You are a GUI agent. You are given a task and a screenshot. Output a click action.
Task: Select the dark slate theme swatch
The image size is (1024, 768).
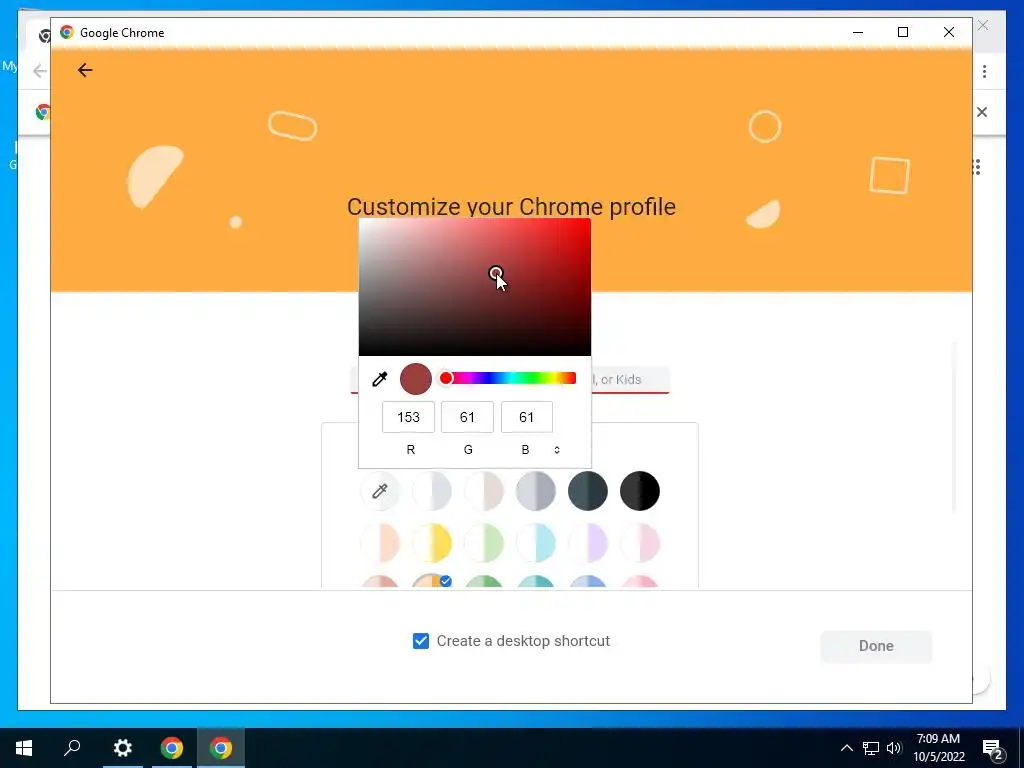pyautogui.click(x=588, y=490)
